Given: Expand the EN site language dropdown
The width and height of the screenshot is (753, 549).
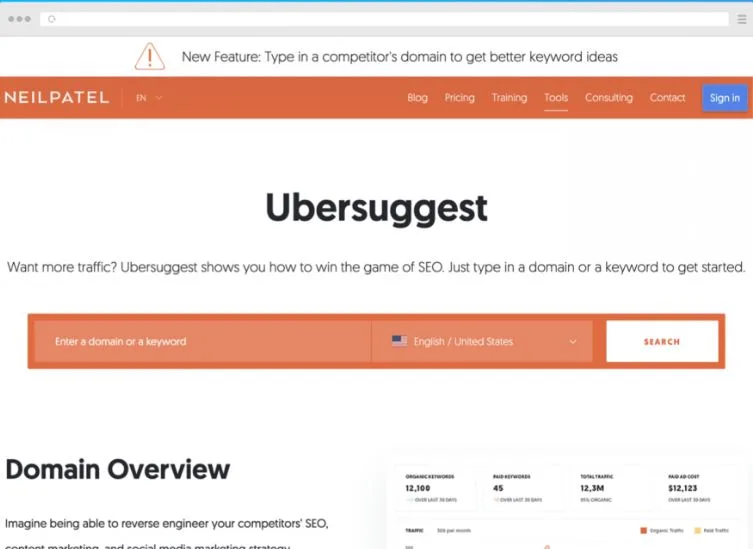Looking at the screenshot, I should [x=149, y=98].
